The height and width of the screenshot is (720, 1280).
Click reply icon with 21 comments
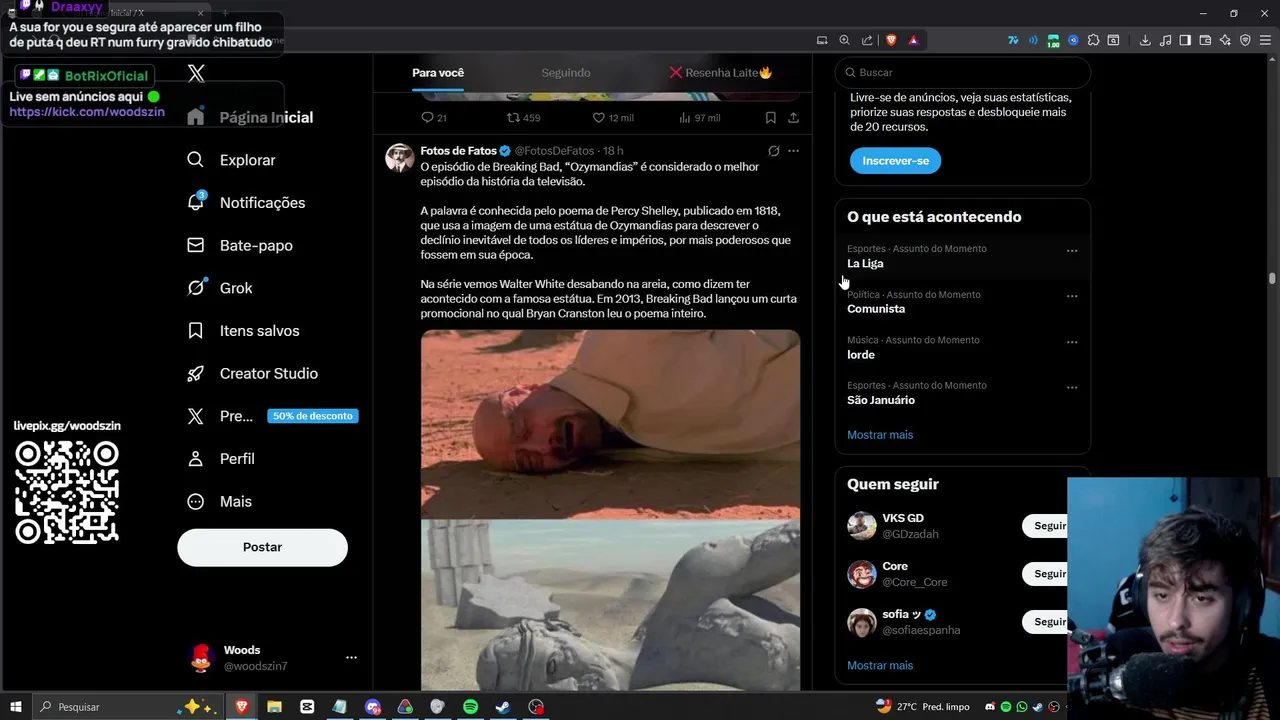coord(427,118)
